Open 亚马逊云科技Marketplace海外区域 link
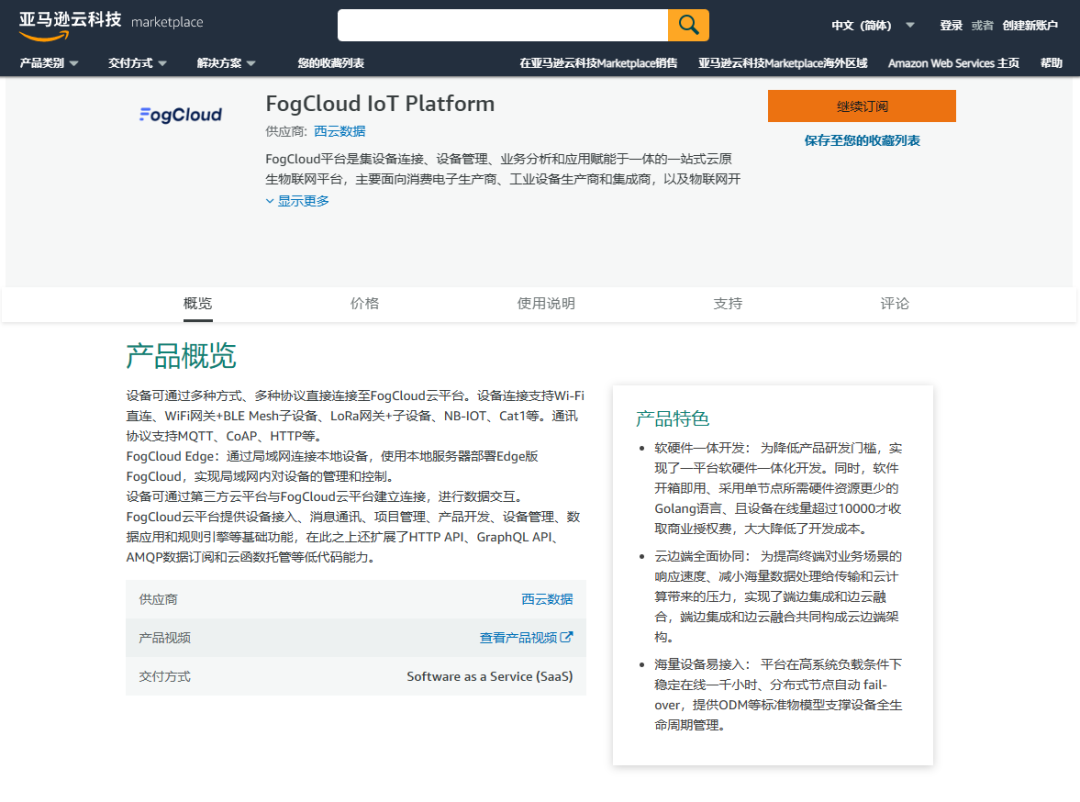The height and width of the screenshot is (802, 1080). point(782,63)
